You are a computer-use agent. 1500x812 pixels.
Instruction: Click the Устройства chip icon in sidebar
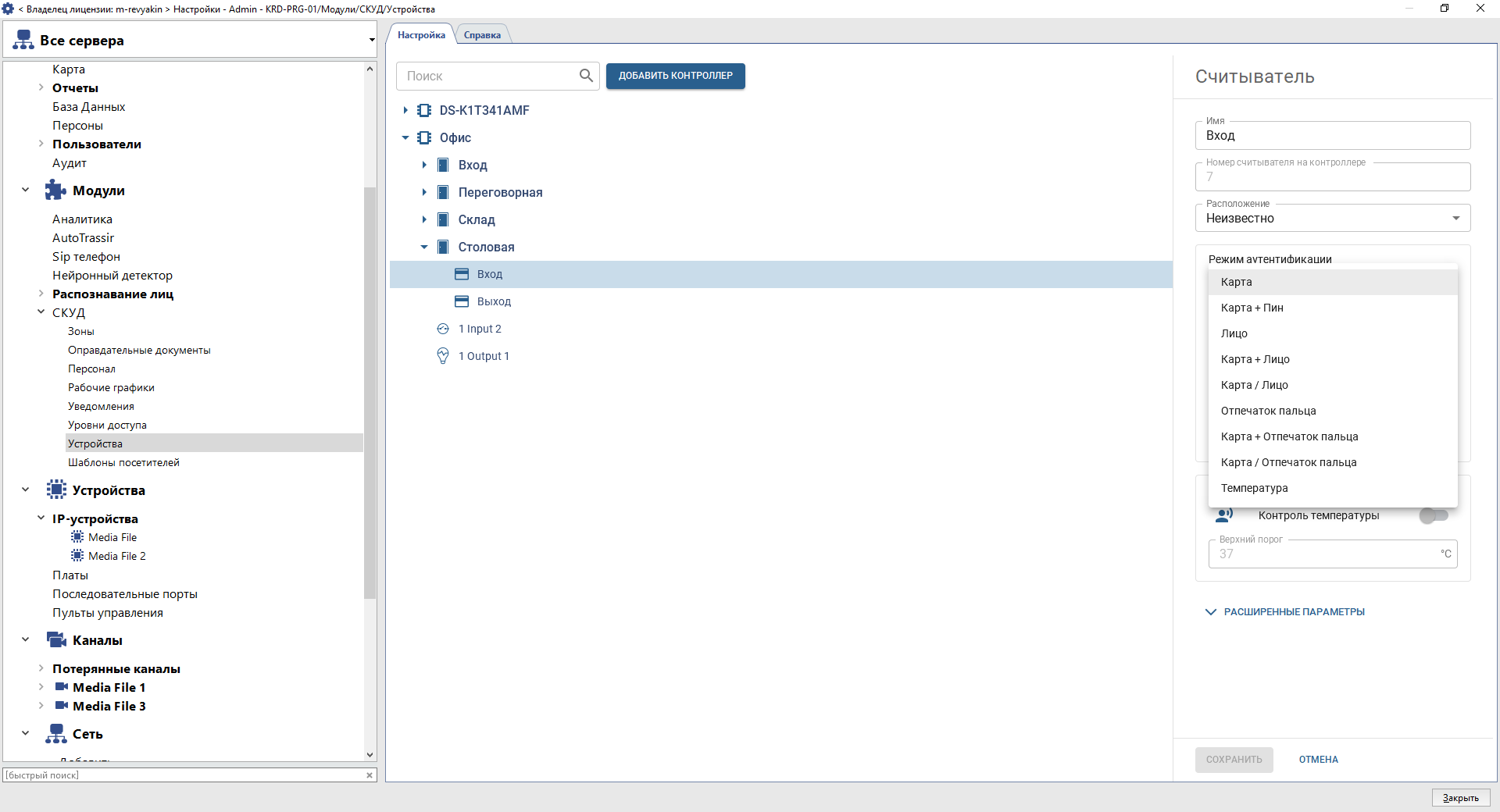(56, 490)
